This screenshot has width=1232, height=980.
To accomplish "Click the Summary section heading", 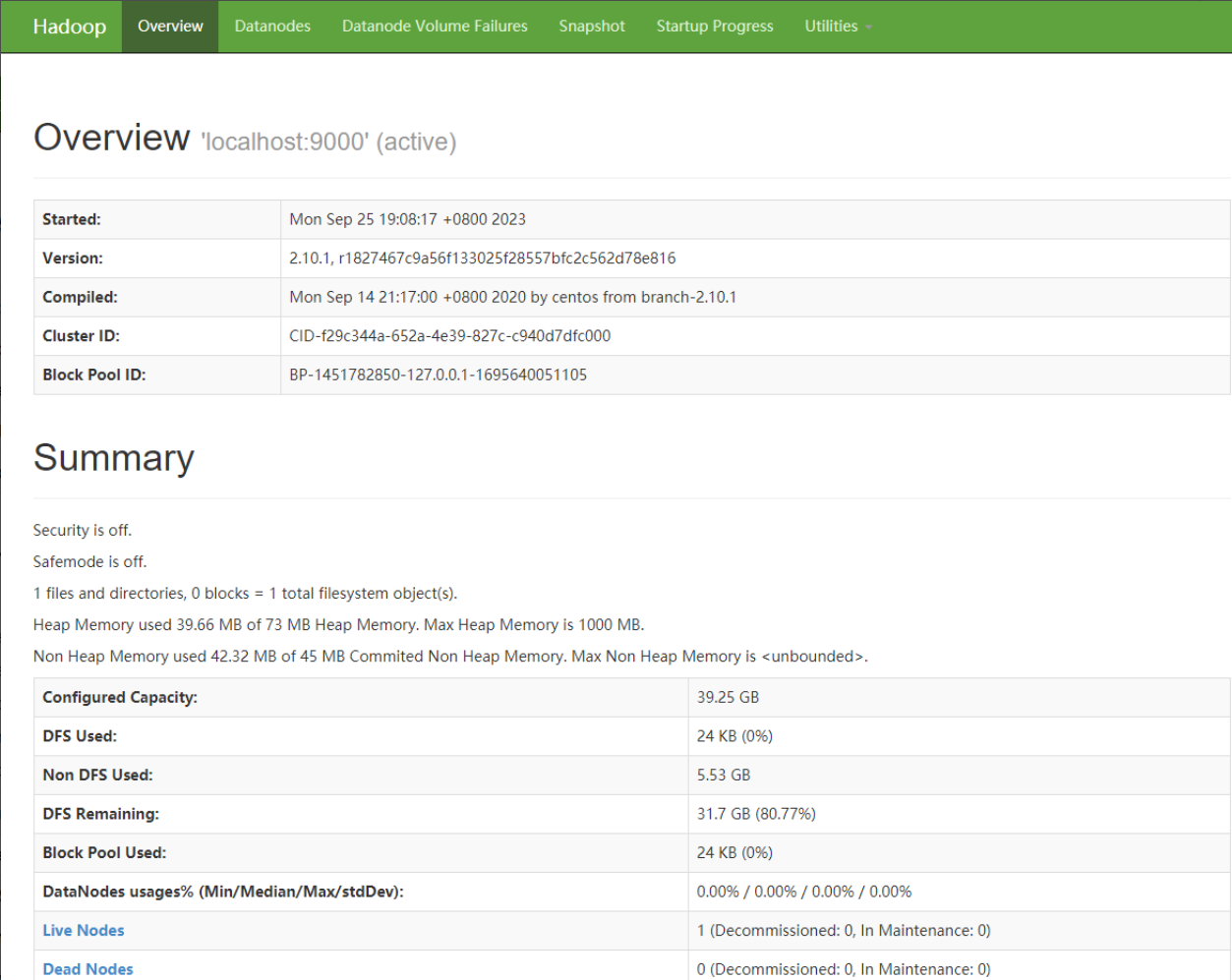I will coord(114,458).
